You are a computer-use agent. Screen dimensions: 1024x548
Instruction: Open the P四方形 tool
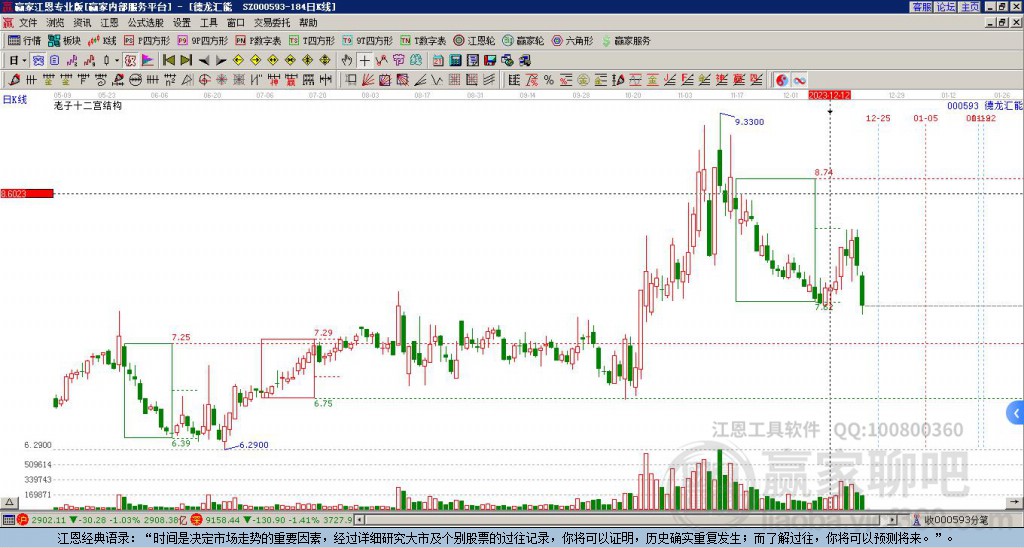(147, 40)
